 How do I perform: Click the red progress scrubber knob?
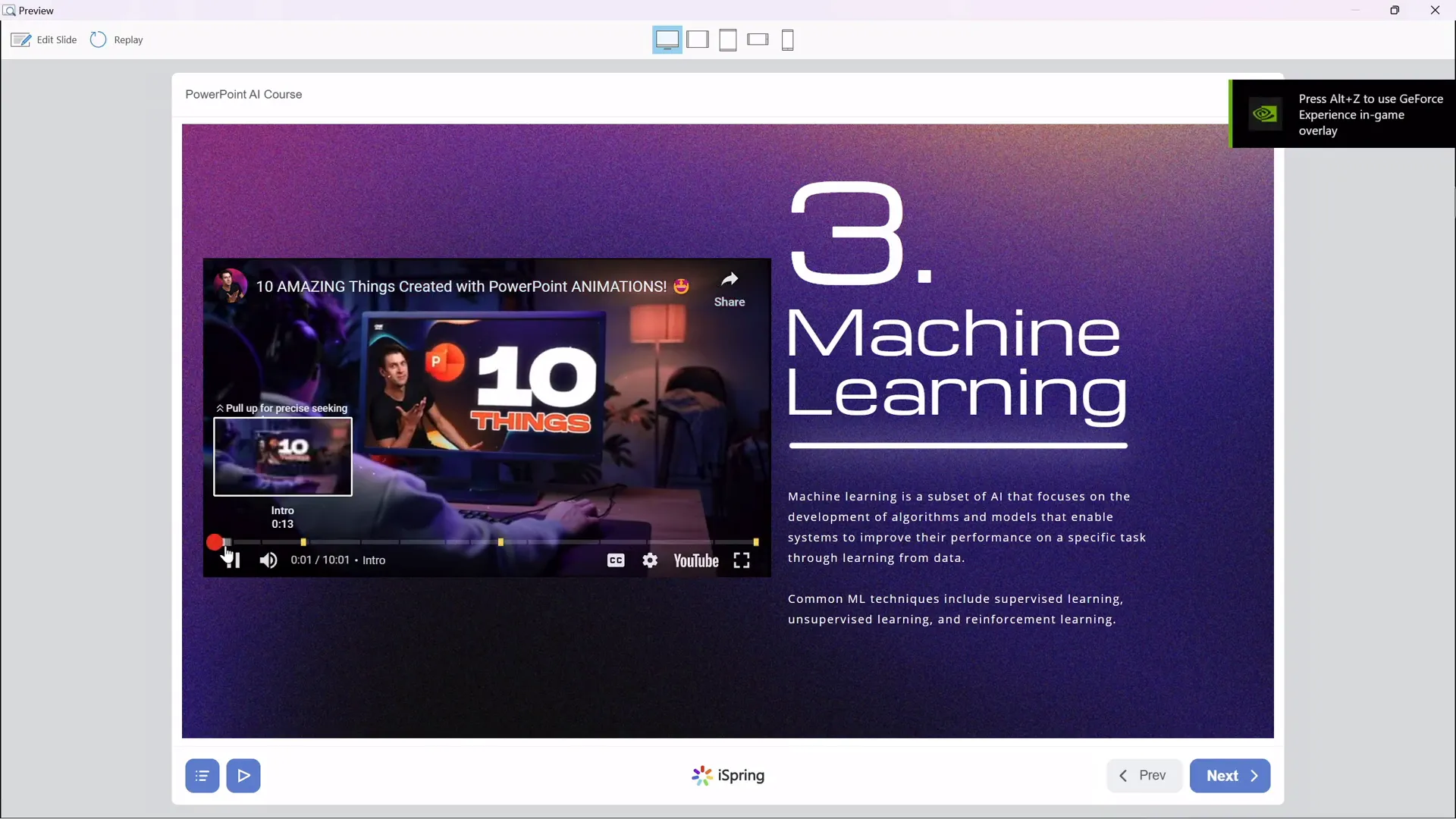215,542
